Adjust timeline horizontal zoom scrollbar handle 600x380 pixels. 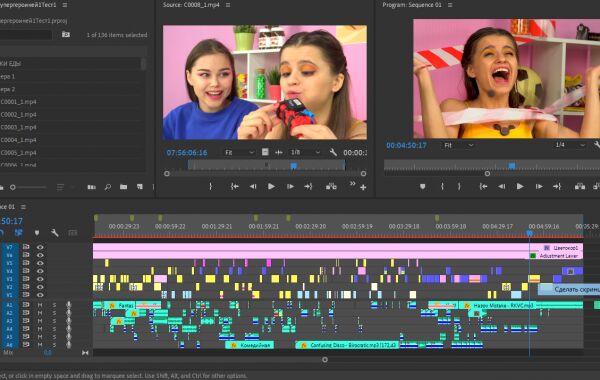324,360
